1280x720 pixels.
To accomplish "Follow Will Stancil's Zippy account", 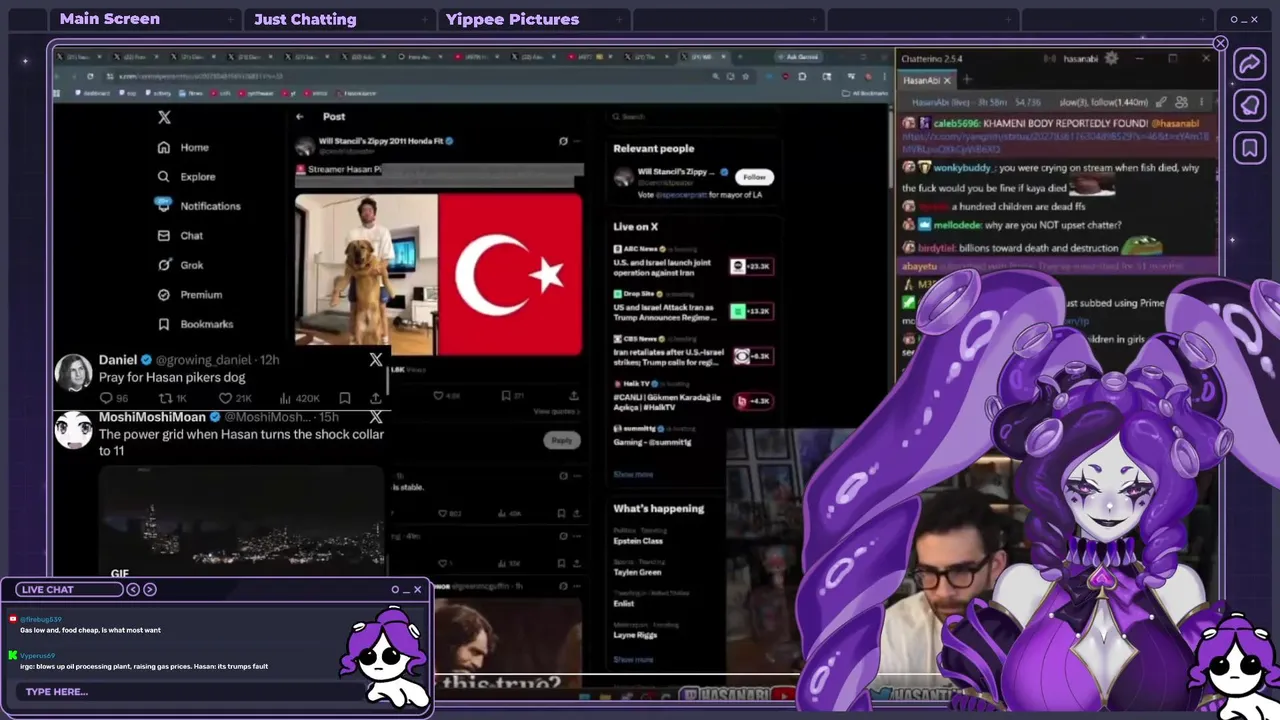I will (754, 177).
